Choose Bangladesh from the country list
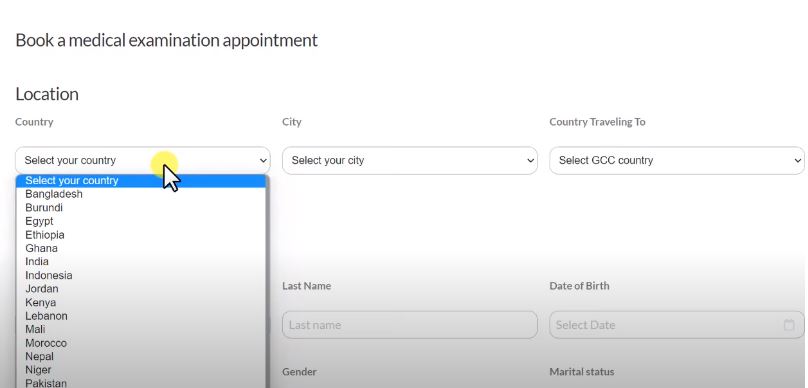 coord(141,194)
